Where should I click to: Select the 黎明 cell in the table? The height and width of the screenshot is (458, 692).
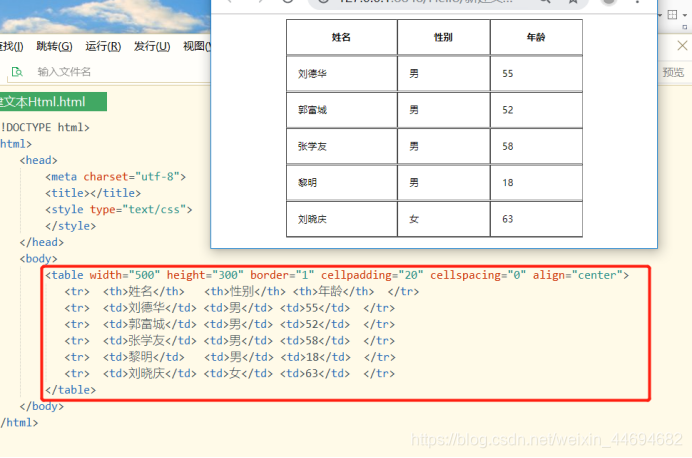click(342, 183)
